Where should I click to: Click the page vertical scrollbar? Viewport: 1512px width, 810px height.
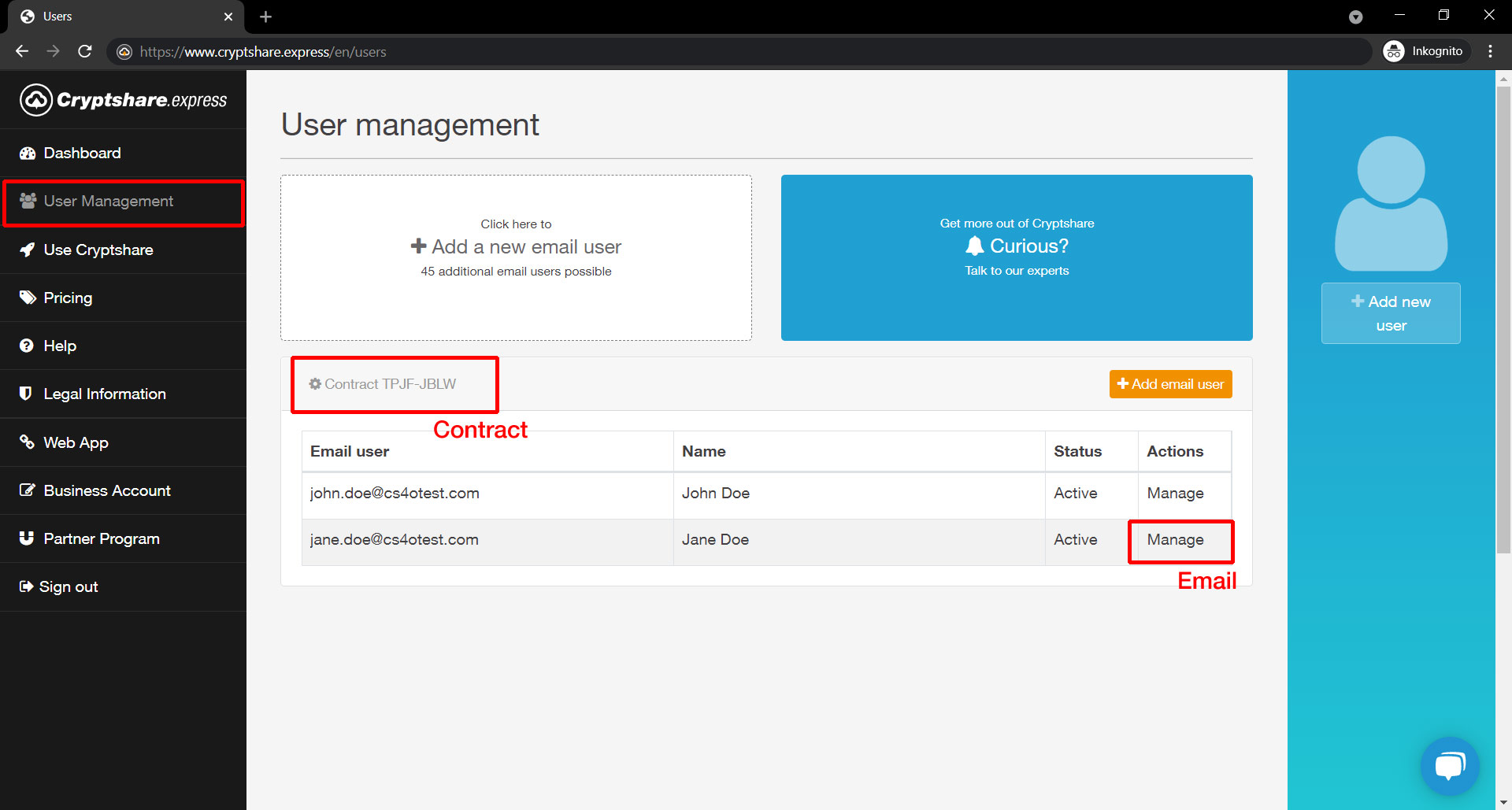[1503, 315]
